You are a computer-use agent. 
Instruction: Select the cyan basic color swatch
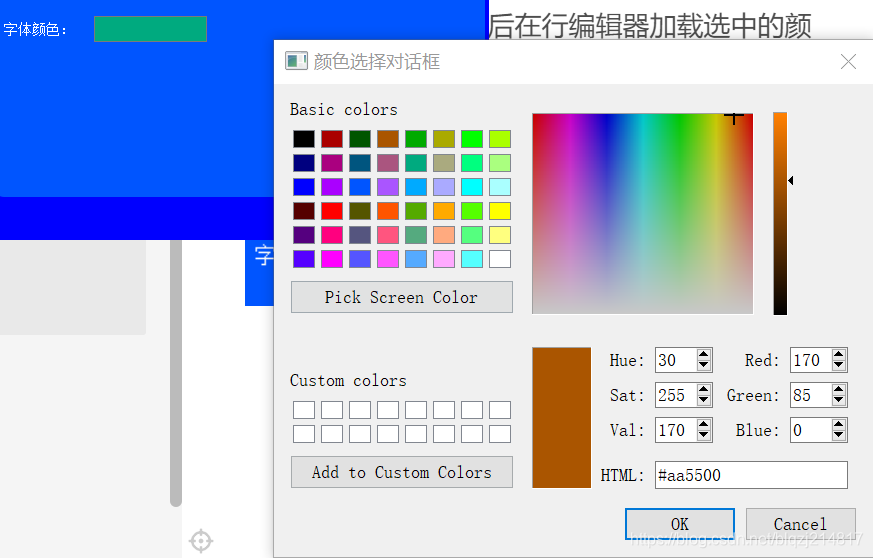[472, 187]
